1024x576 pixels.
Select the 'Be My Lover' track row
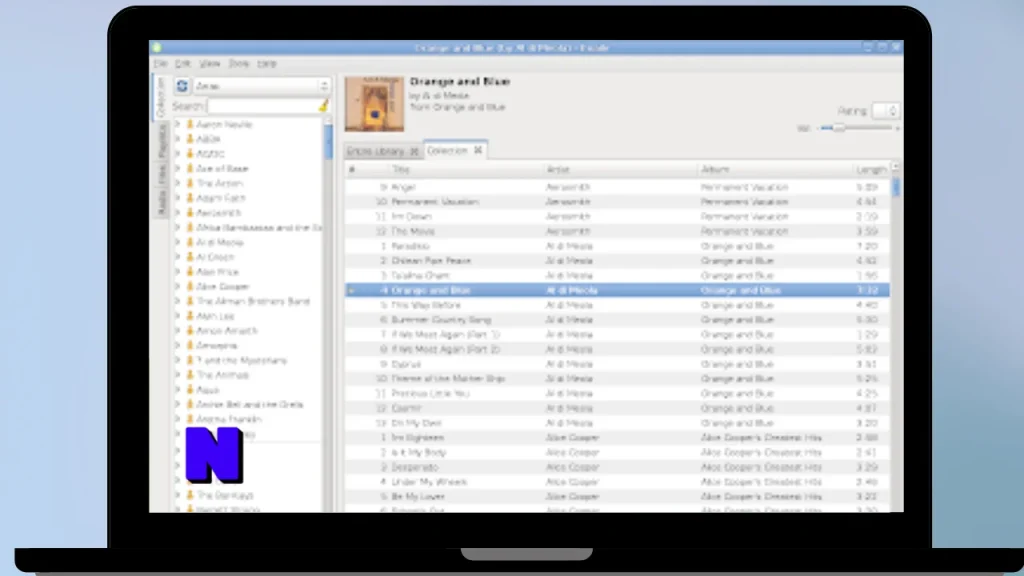617,496
